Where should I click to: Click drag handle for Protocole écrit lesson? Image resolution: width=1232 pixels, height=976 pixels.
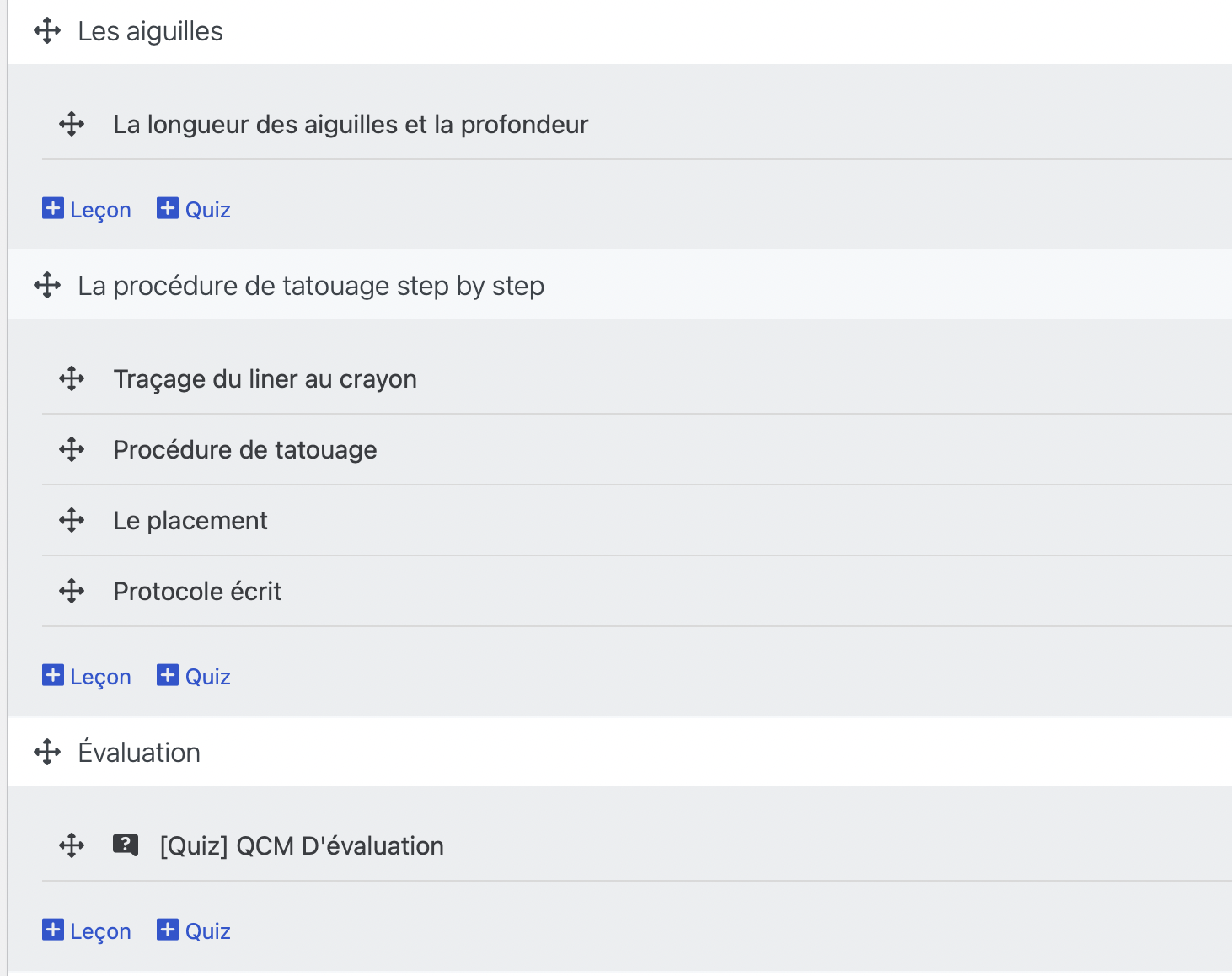[72, 592]
